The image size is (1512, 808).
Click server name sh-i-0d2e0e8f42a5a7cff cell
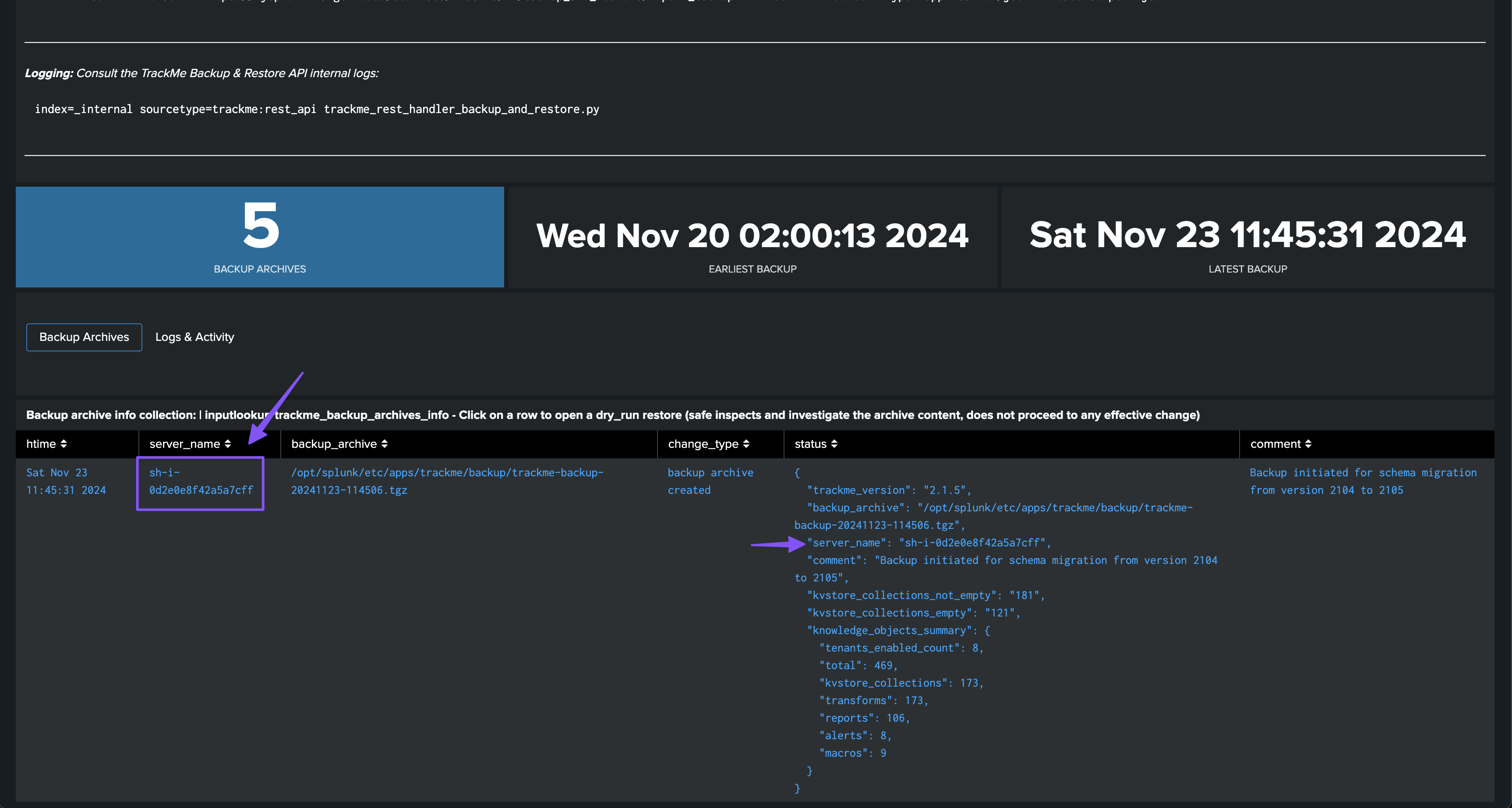(x=201, y=481)
